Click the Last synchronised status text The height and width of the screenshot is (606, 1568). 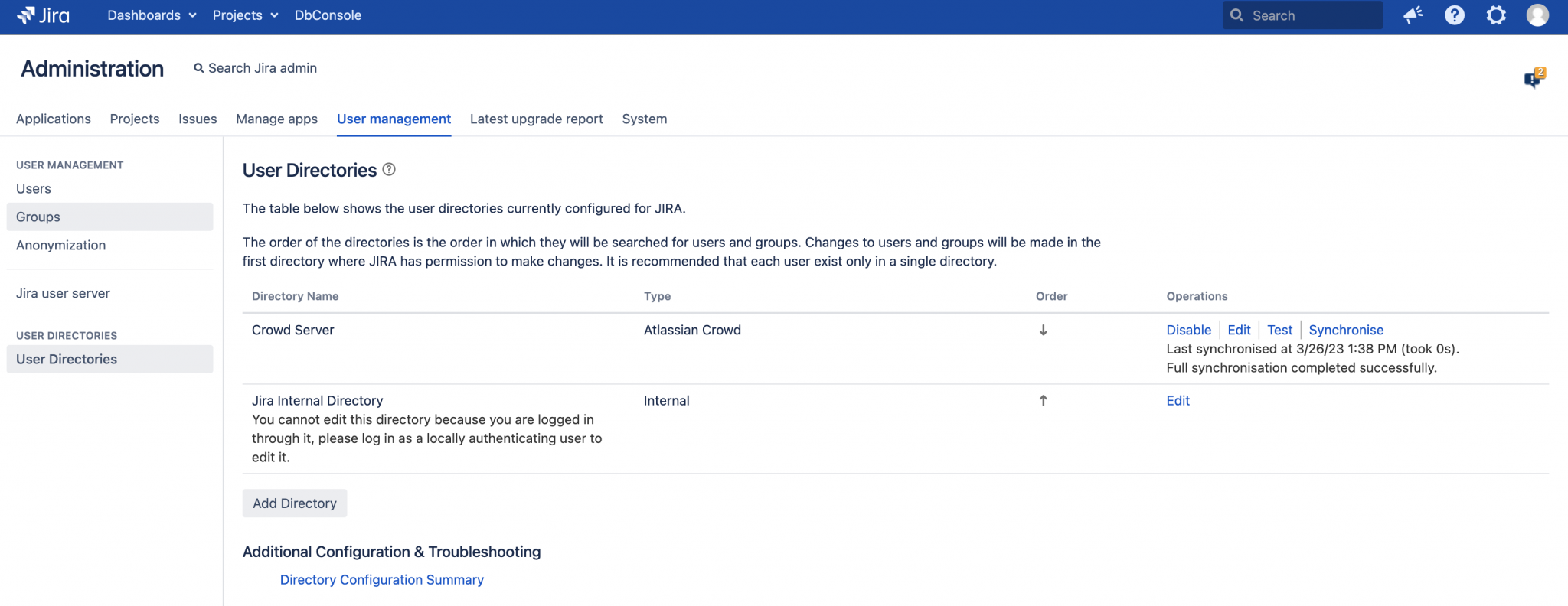coord(1312,349)
